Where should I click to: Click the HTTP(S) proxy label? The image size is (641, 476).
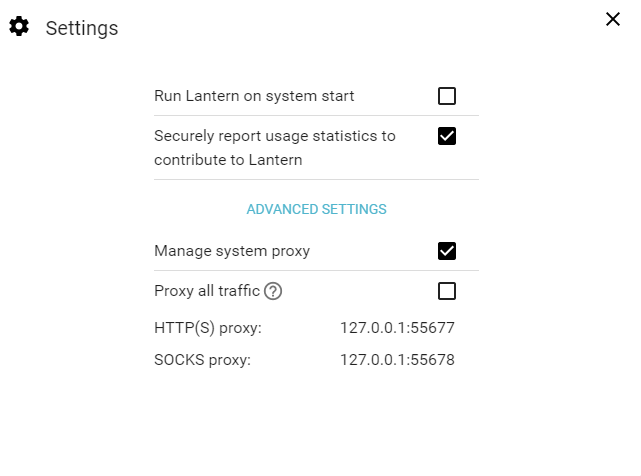(x=208, y=328)
